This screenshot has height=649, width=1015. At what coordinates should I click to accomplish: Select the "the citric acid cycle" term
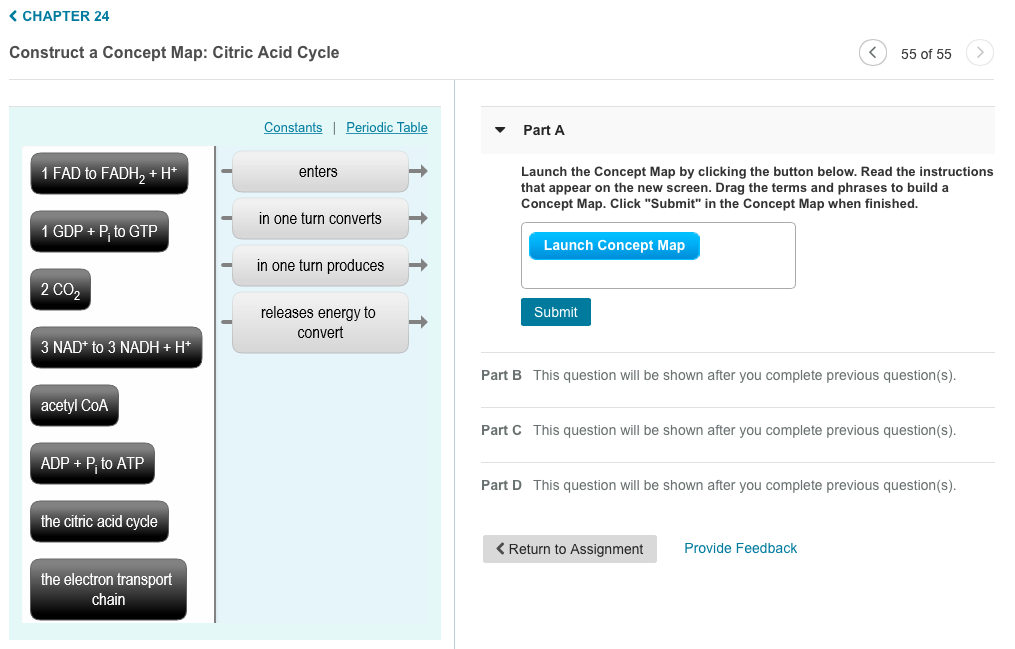(x=99, y=521)
